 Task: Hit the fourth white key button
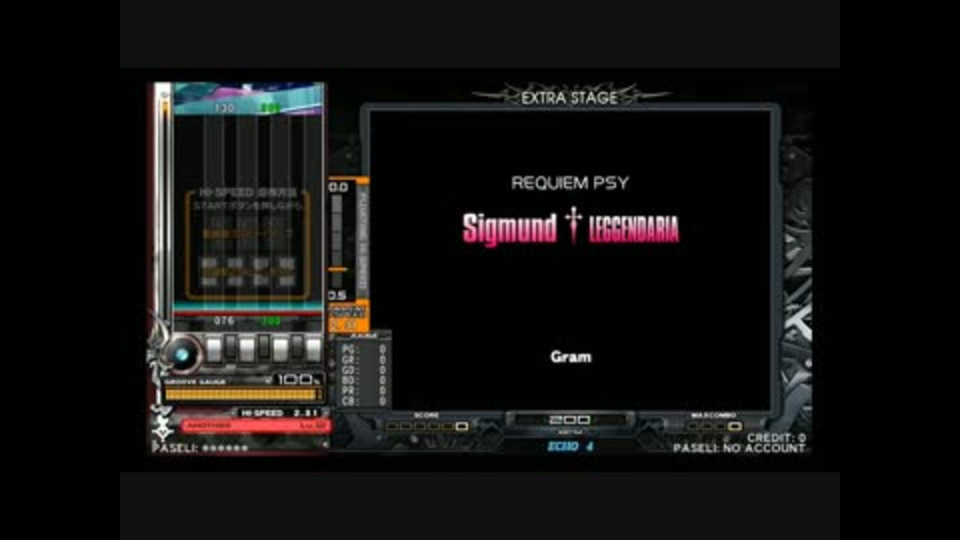313,350
